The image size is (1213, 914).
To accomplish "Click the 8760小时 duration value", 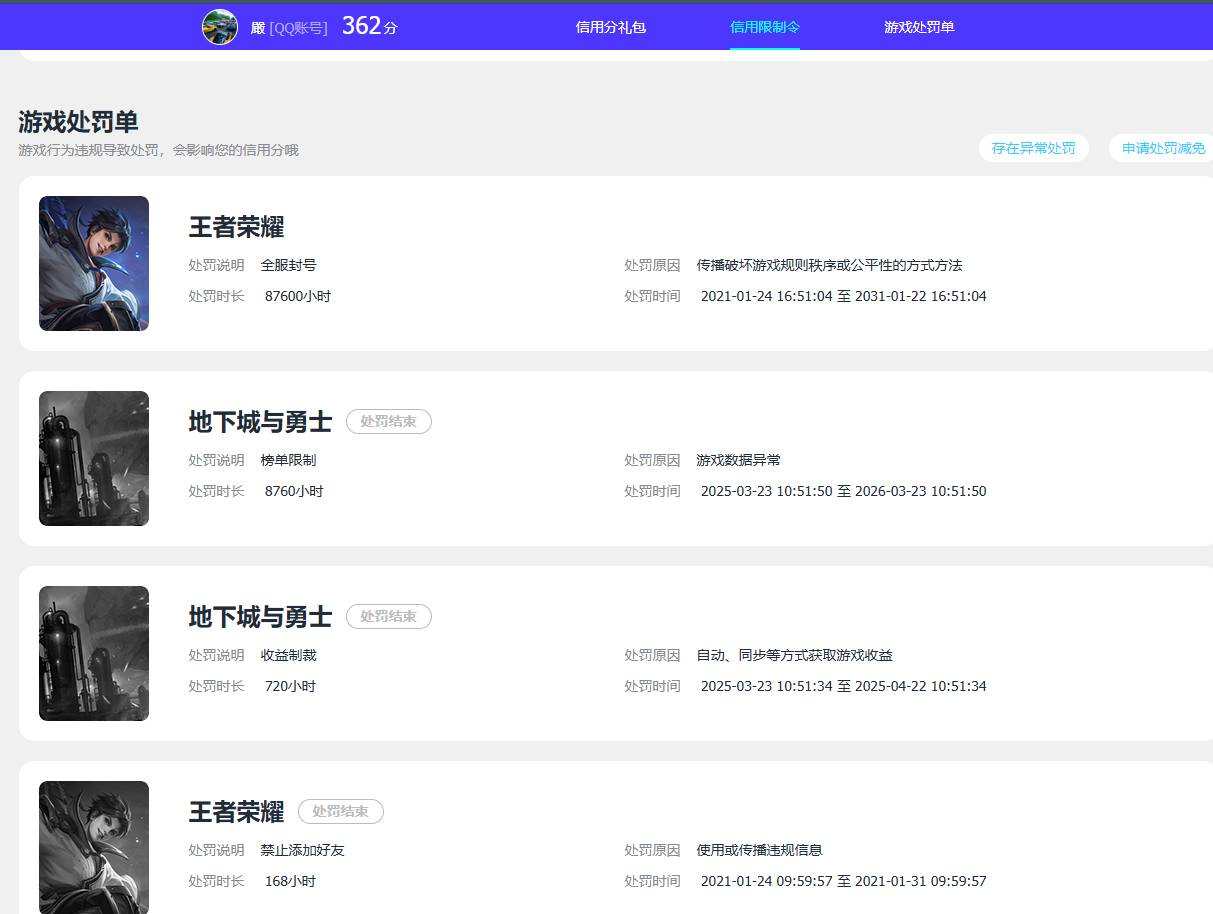I will tap(294, 491).
